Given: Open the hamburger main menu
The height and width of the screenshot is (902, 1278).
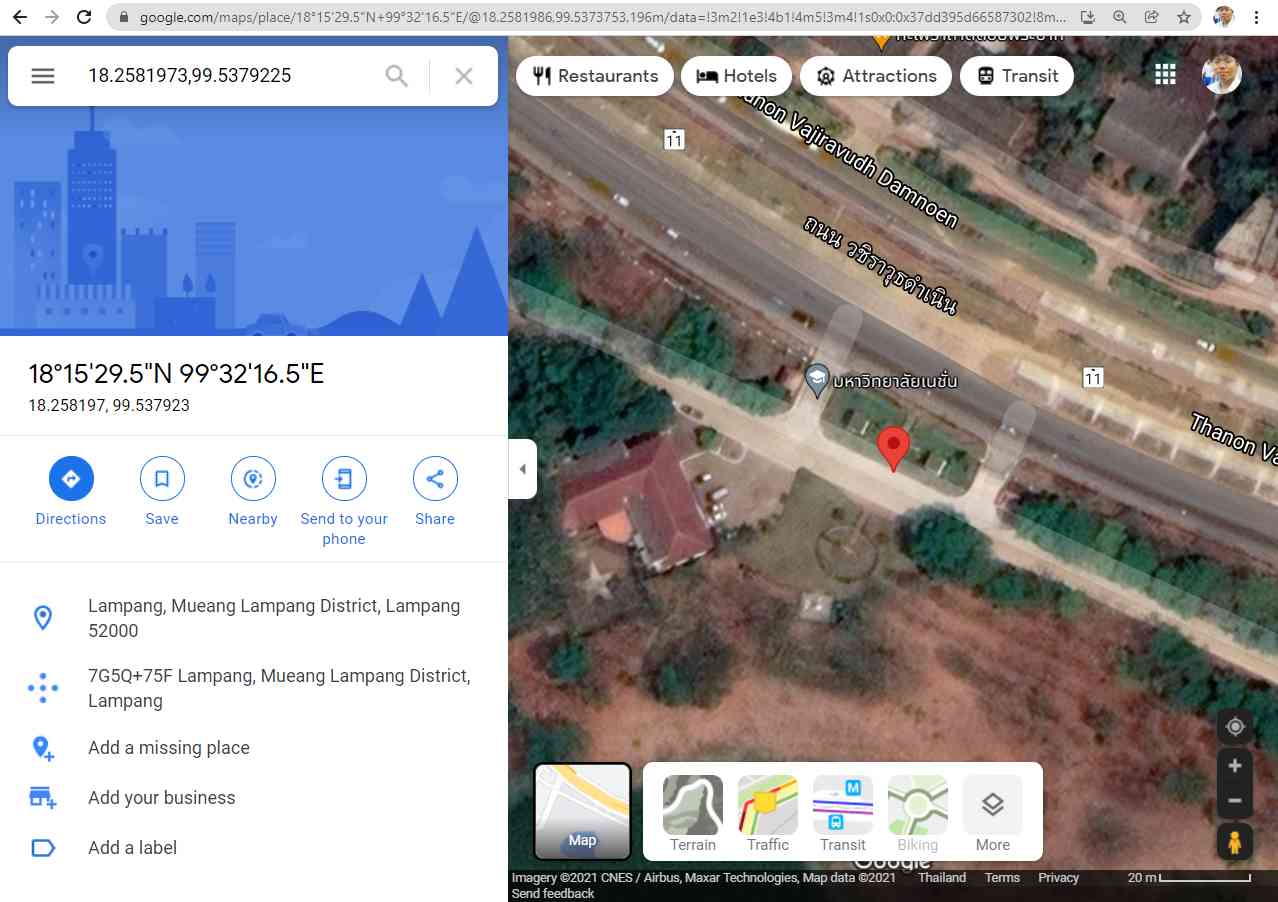Looking at the screenshot, I should click(43, 76).
